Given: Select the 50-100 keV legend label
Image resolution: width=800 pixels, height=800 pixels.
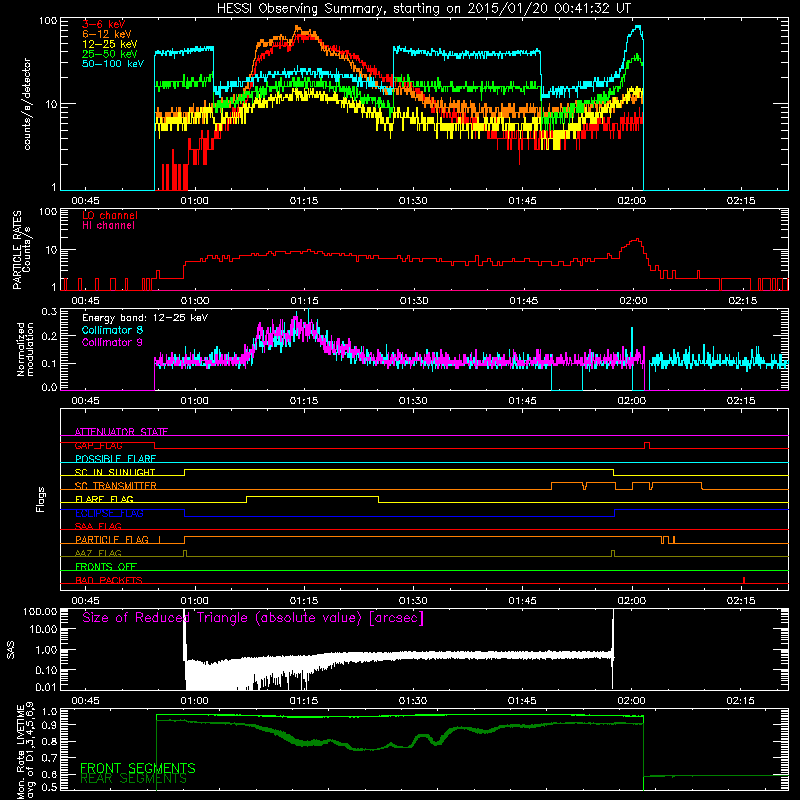Looking at the screenshot, I should 113,64.
